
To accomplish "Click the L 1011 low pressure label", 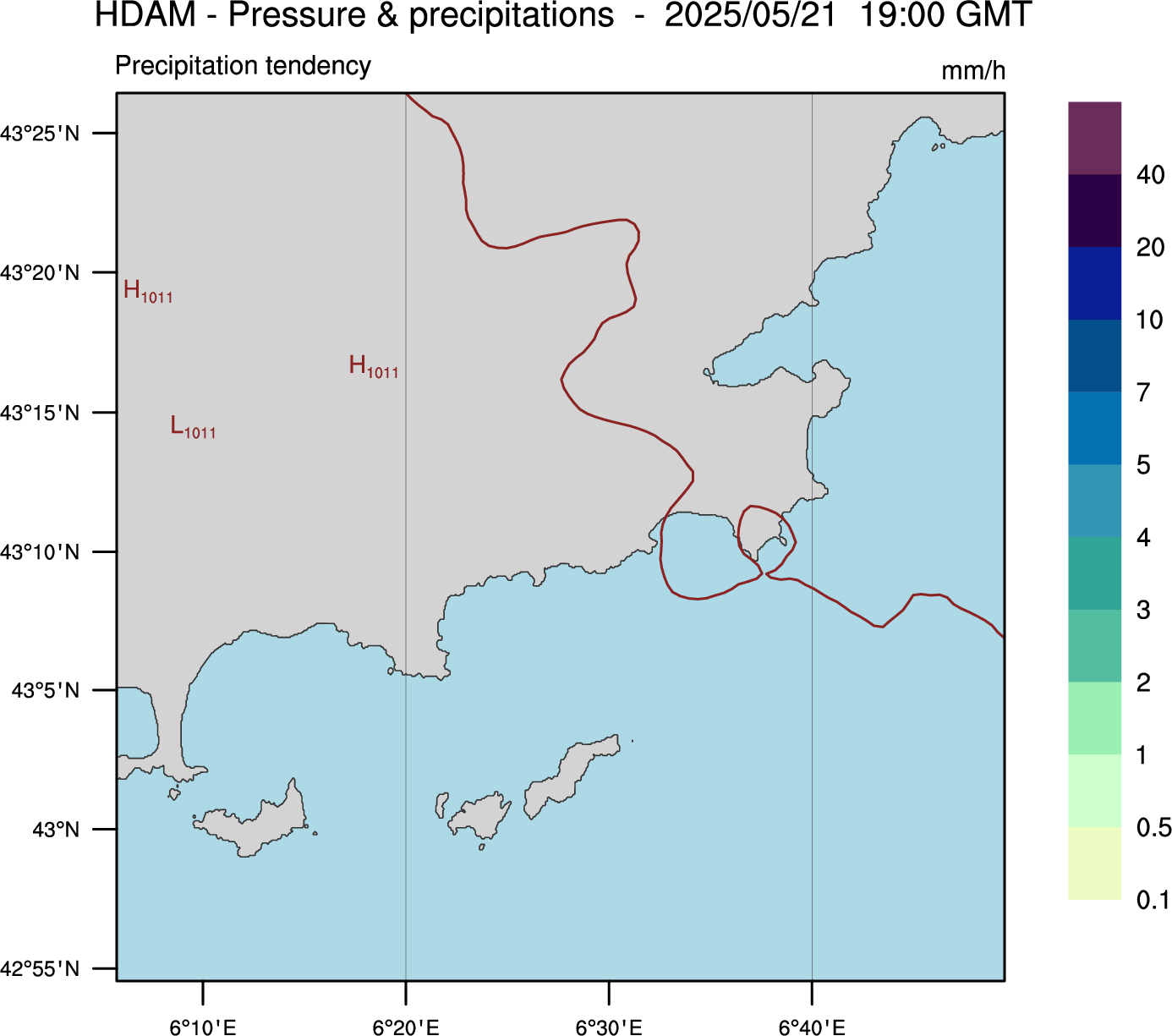I will [194, 427].
